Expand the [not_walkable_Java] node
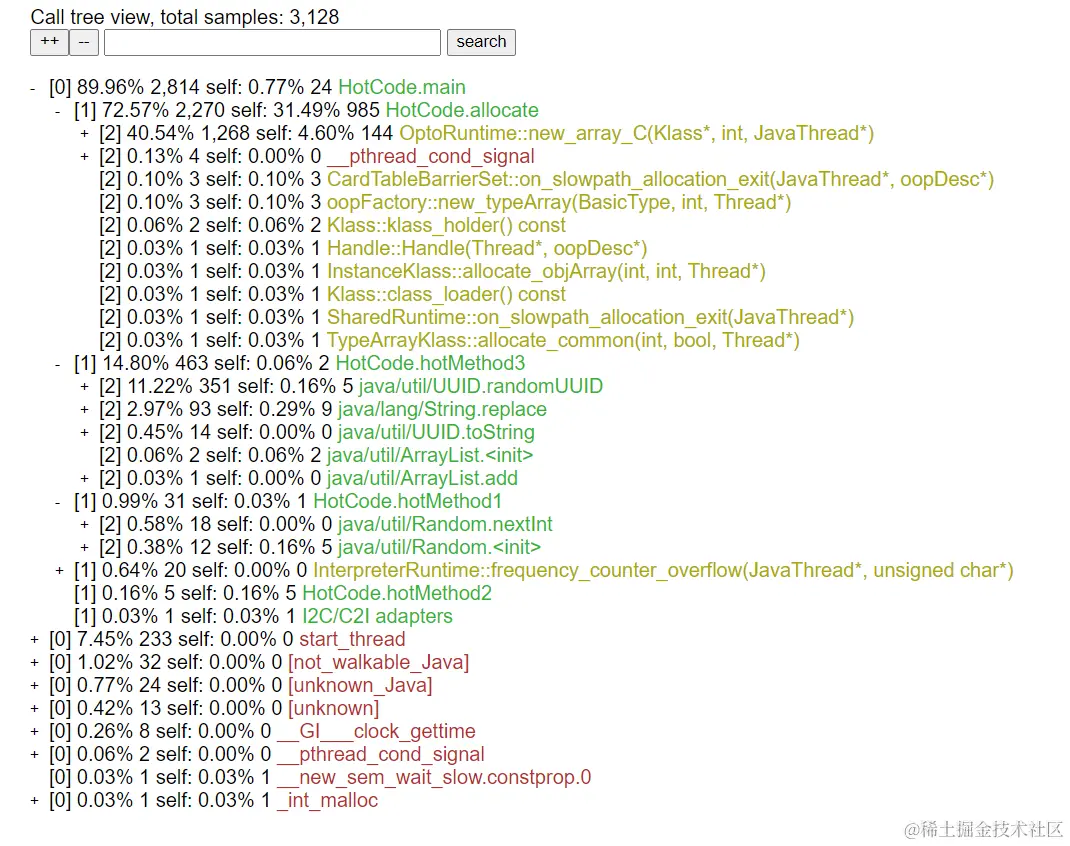 point(33,662)
